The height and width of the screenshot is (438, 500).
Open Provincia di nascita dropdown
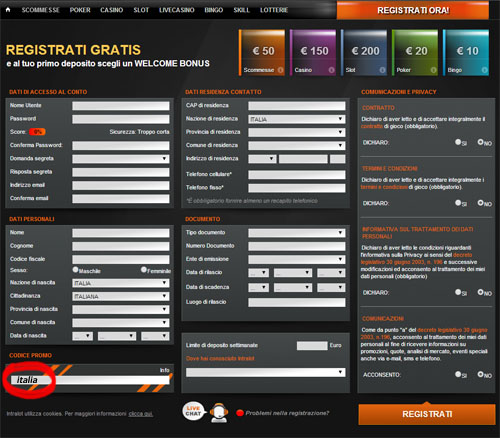[x=121, y=310]
